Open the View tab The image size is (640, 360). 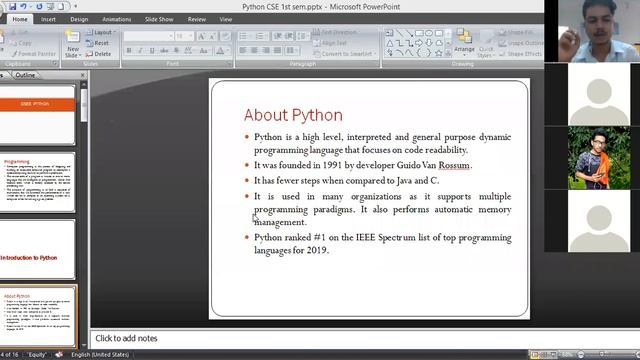point(225,19)
